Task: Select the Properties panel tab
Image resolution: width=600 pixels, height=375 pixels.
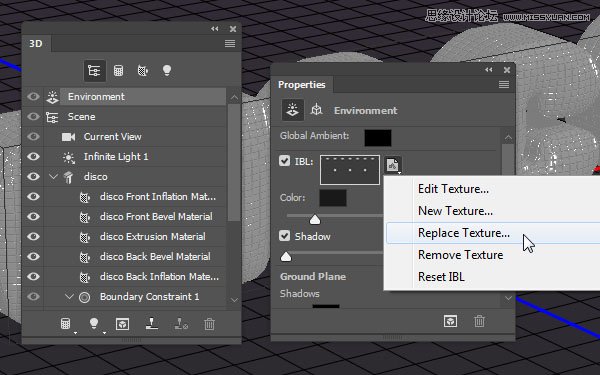Action: pos(302,85)
